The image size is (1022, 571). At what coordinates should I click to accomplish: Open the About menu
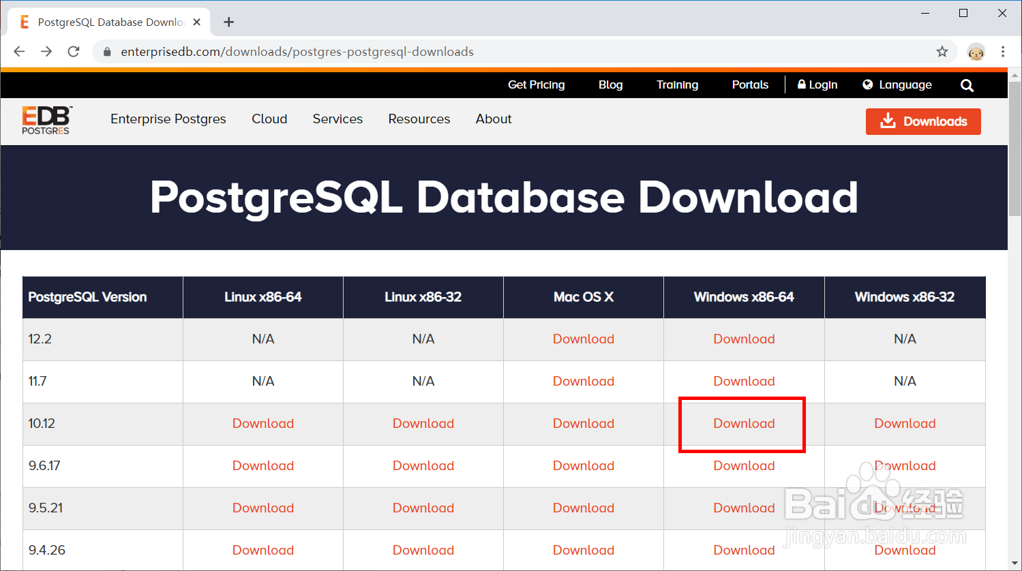point(493,119)
